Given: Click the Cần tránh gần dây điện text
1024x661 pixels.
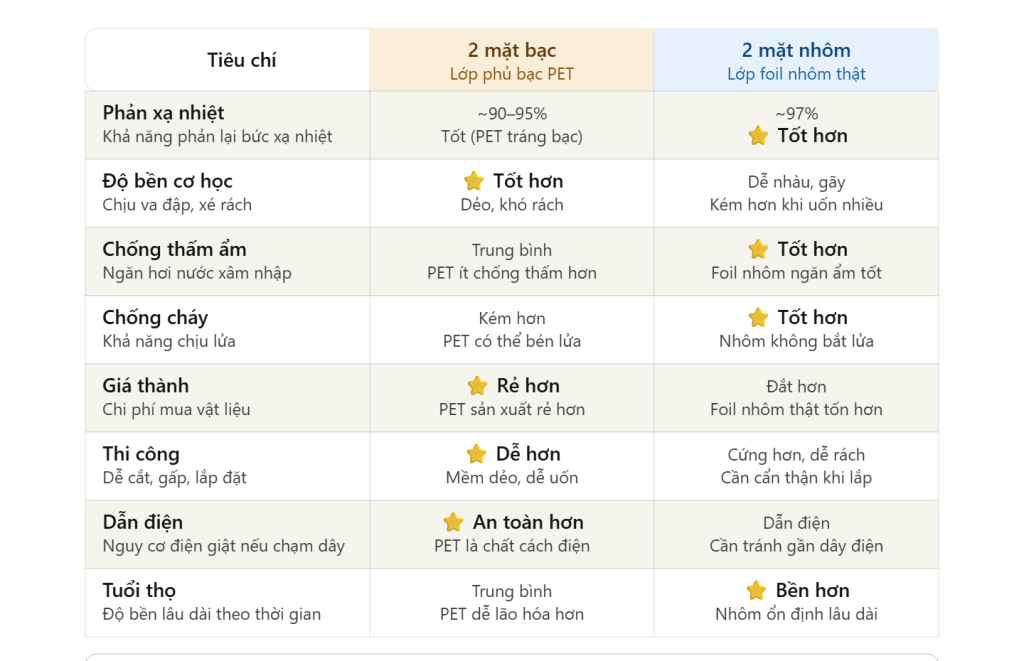Looking at the screenshot, I should coord(796,546).
